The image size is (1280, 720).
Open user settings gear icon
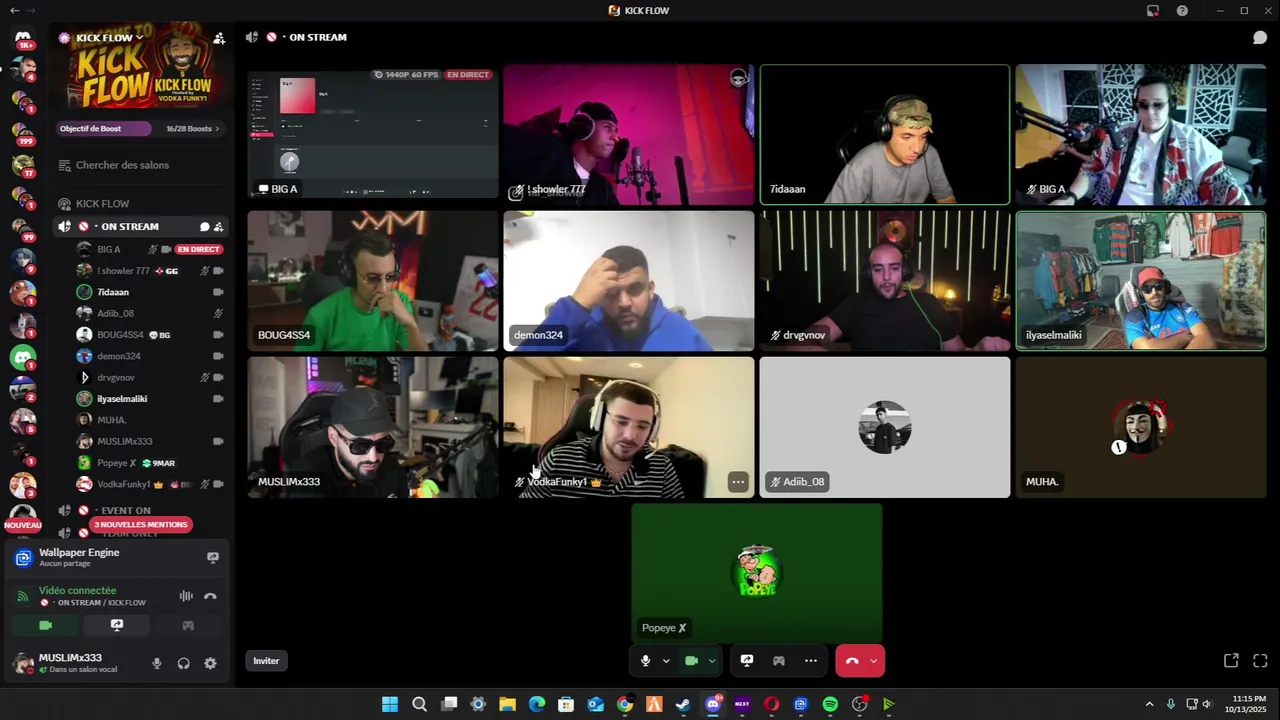click(x=210, y=663)
